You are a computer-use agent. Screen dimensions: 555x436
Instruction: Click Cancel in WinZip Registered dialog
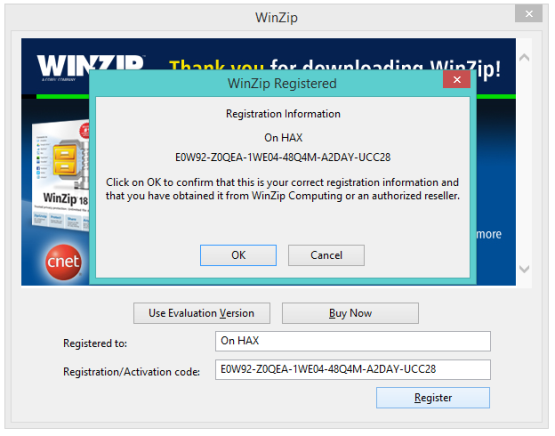click(x=326, y=255)
